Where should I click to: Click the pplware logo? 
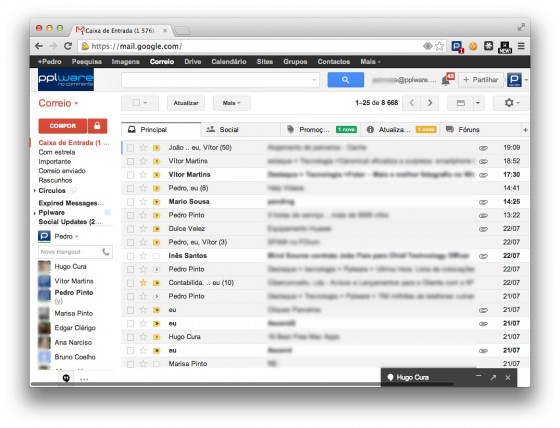pos(66,79)
